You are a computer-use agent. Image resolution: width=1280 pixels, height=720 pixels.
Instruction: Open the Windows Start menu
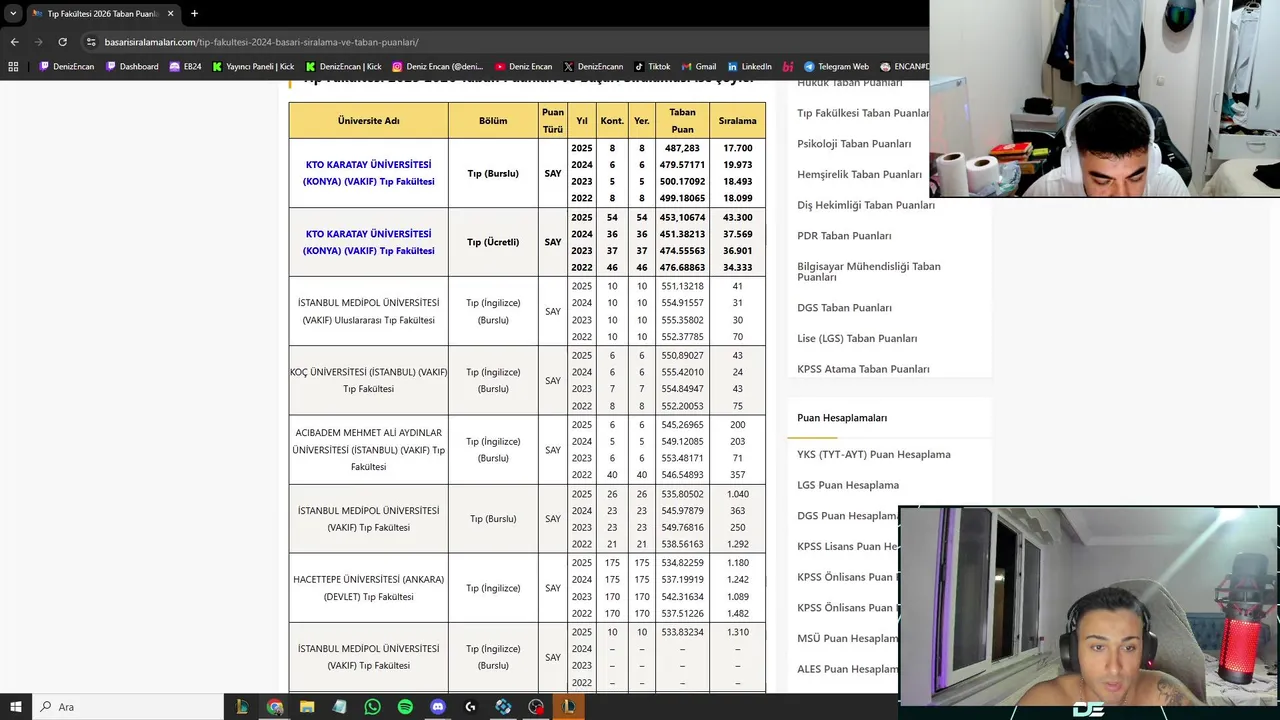(15, 706)
